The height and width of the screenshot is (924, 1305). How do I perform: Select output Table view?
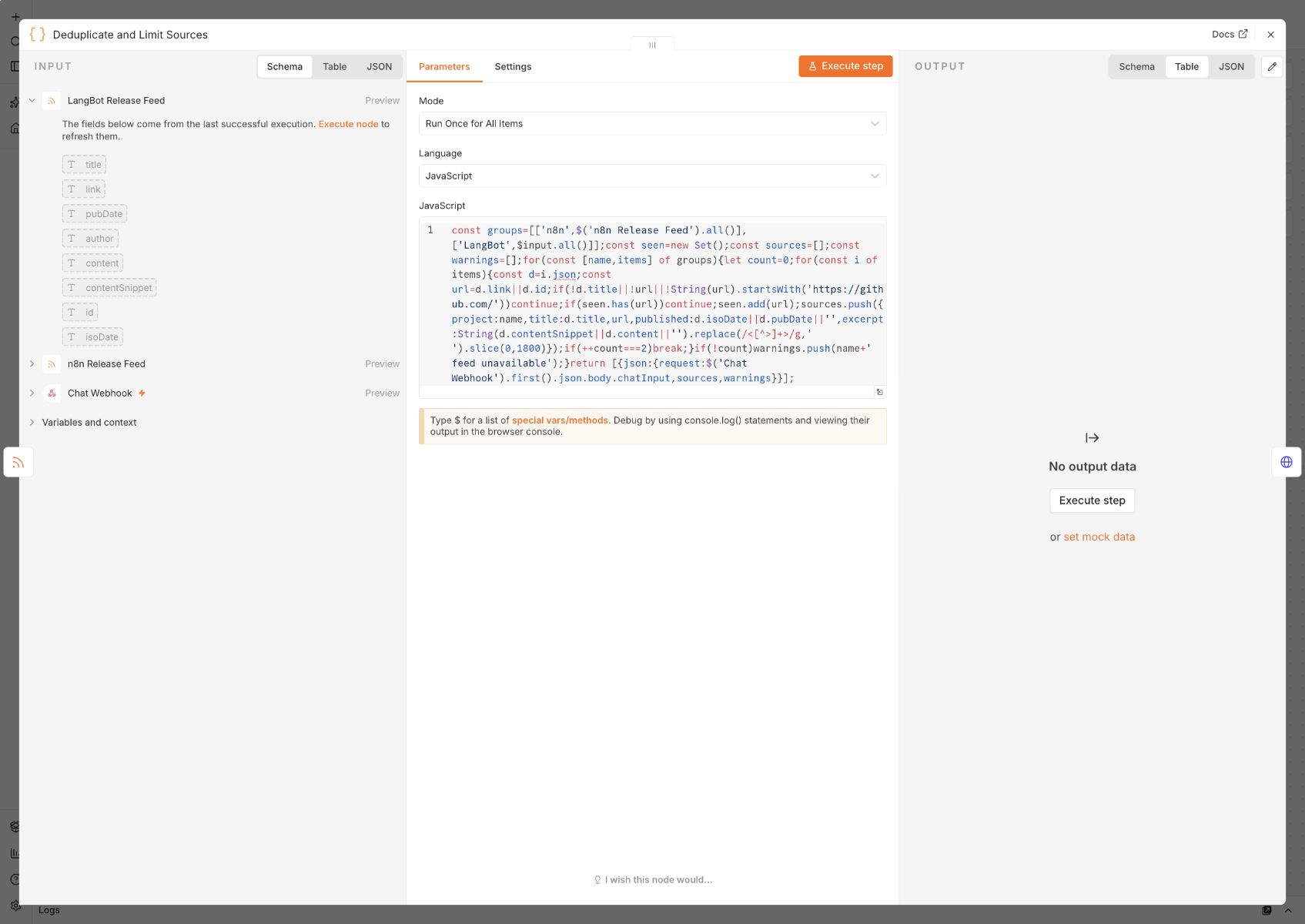1186,67
